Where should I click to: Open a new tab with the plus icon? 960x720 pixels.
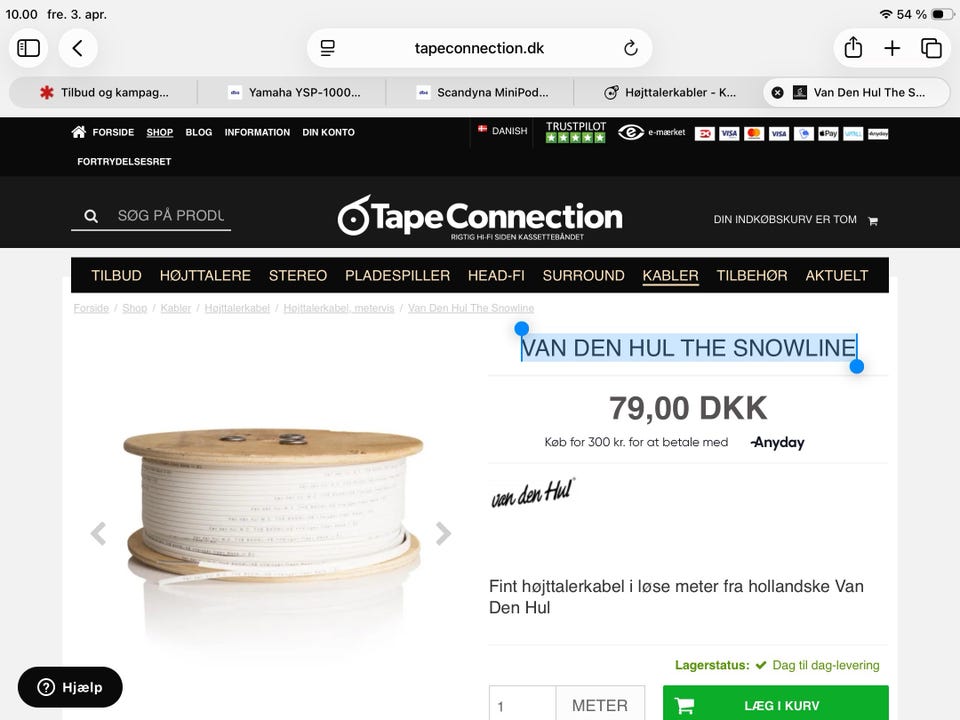click(892, 48)
